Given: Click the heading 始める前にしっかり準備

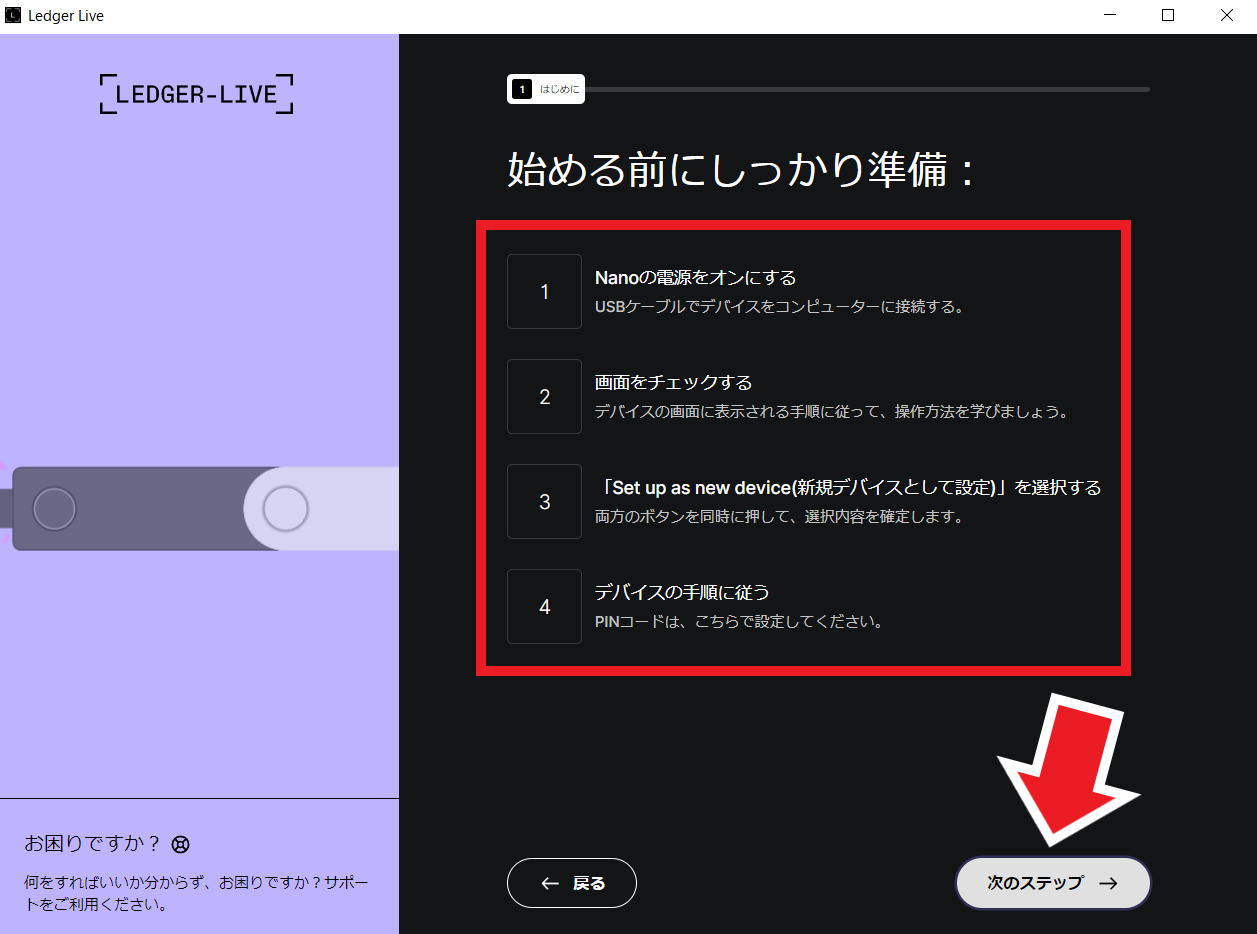Looking at the screenshot, I should [x=741, y=170].
